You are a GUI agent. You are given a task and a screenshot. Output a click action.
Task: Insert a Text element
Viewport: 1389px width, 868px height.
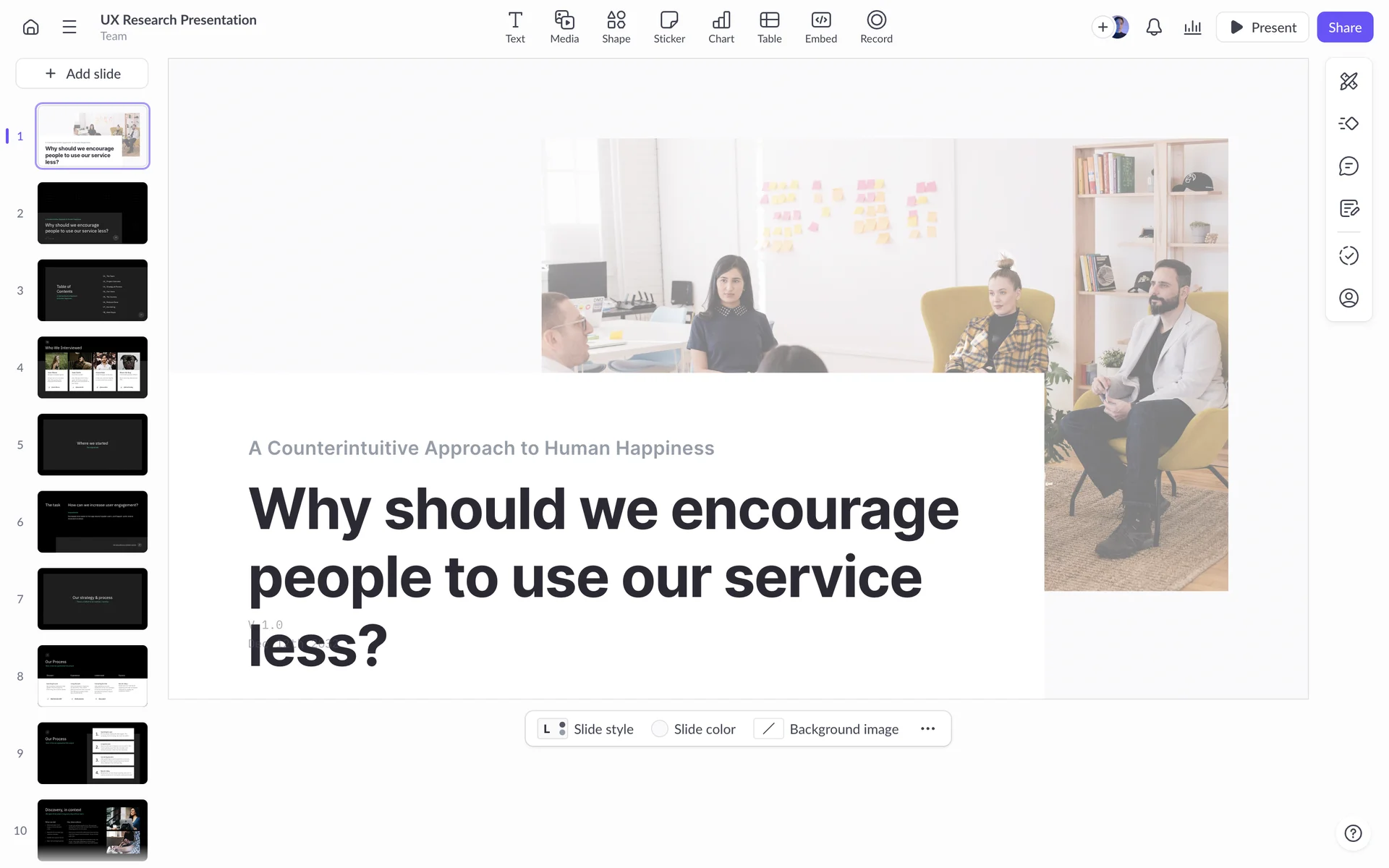pyautogui.click(x=515, y=27)
